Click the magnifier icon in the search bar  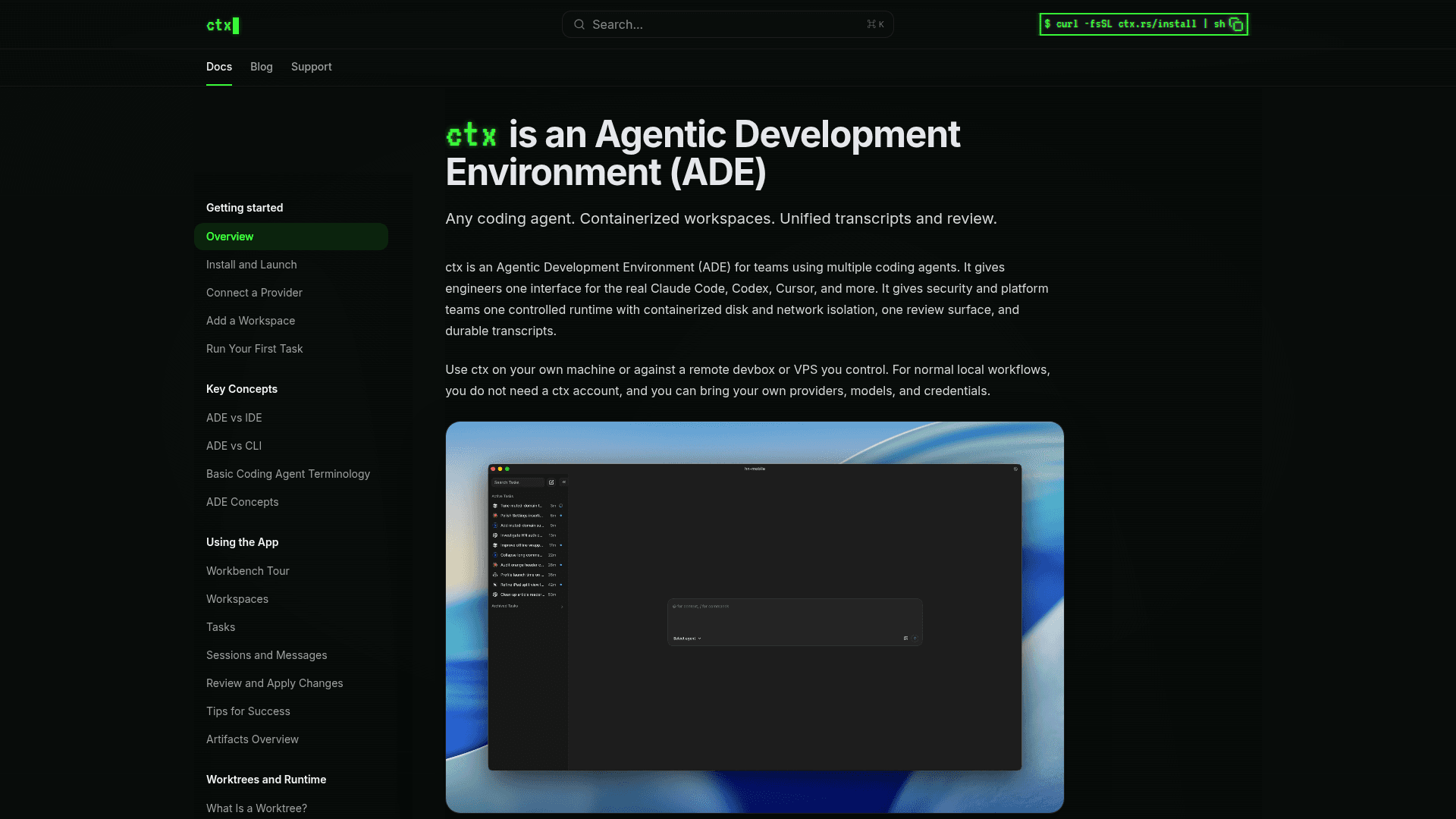(579, 24)
